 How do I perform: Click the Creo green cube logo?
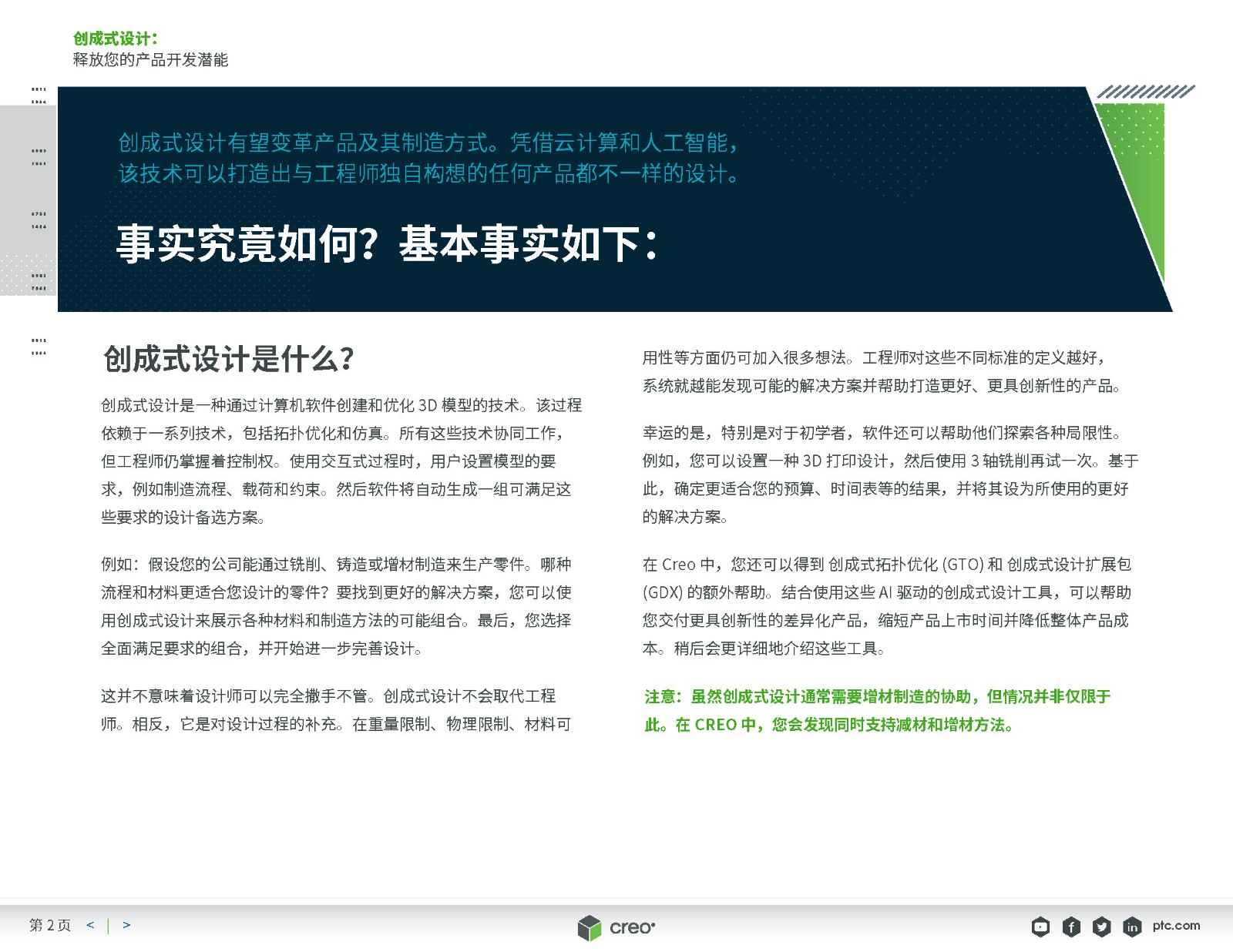pyautogui.click(x=589, y=928)
